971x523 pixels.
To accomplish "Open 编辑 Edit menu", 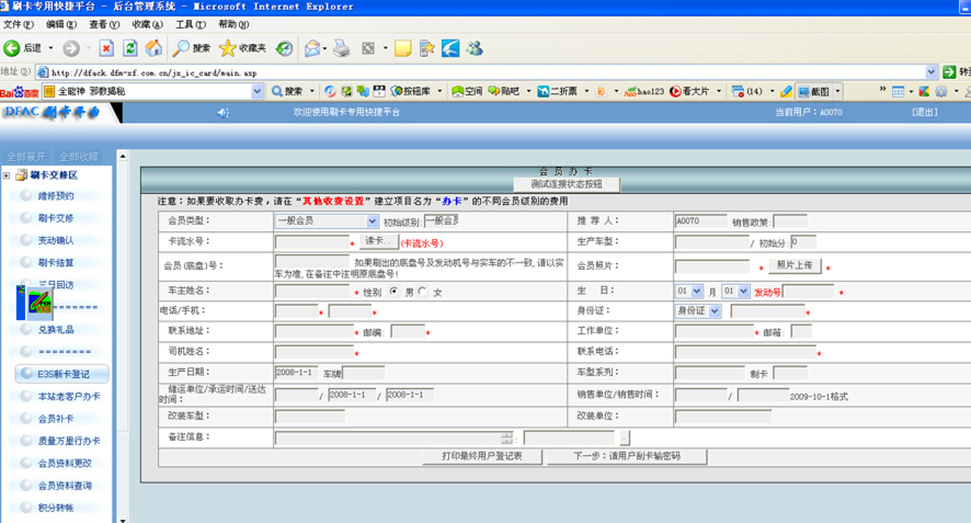I will [61, 24].
